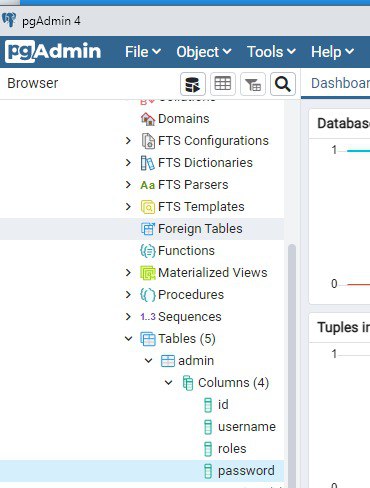The image size is (370, 488).
Task: Click the admin table icon
Action: [168, 361]
